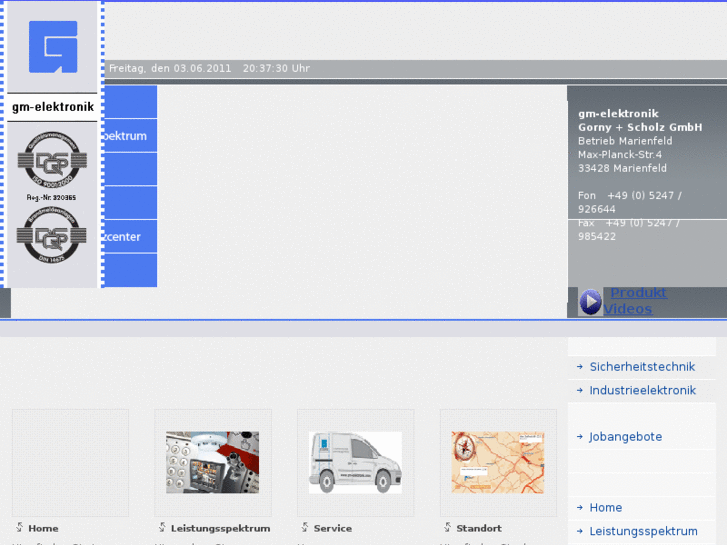Open Sicherheitstechnik in the sidebar

(x=642, y=367)
